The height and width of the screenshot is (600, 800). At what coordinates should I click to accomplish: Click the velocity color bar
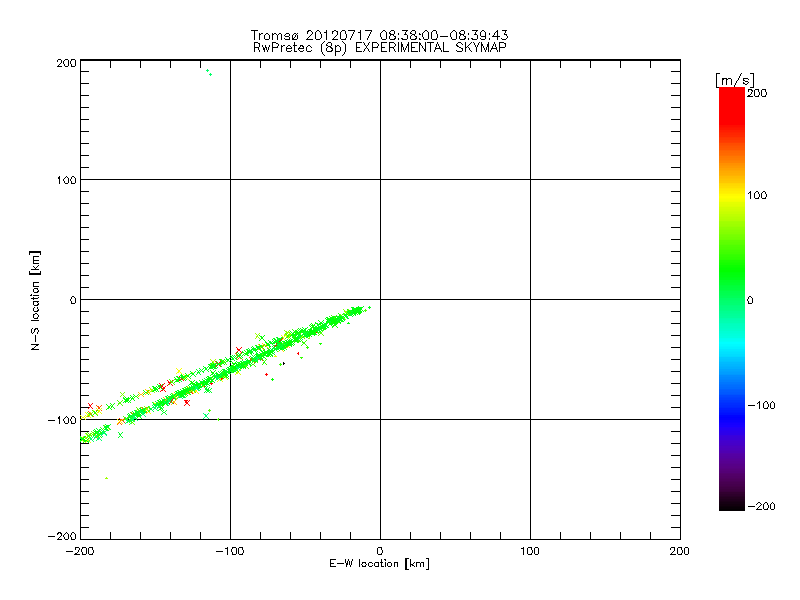732,299
